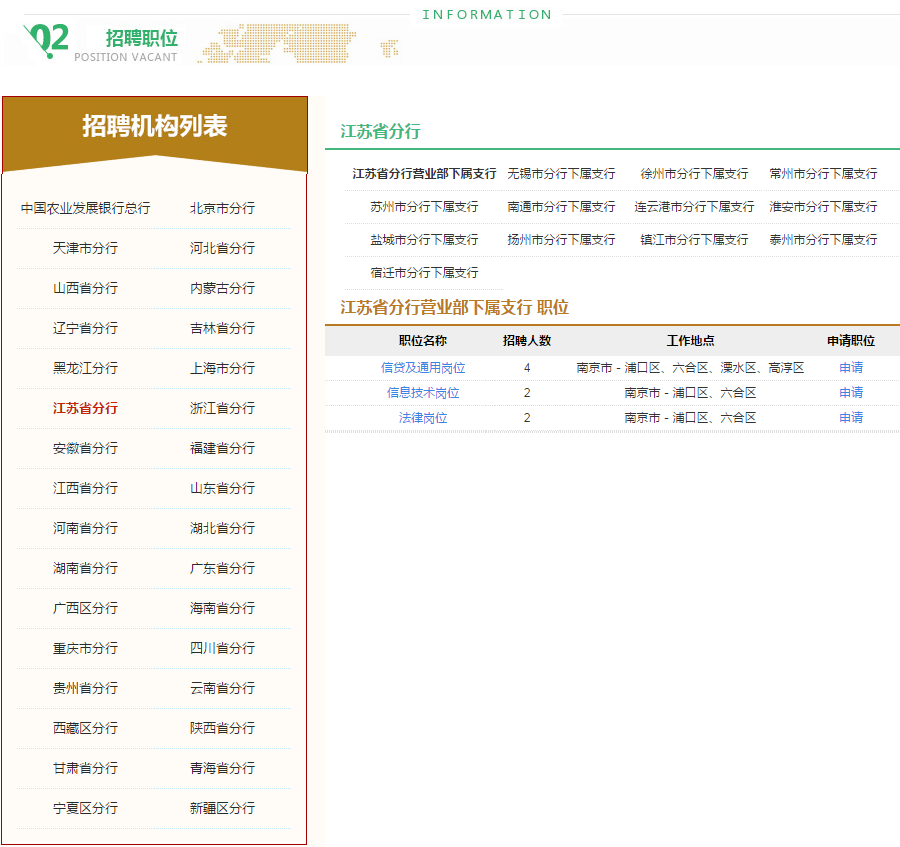This screenshot has height=847, width=900.
Task: Click the 02 section logo icon
Action: pos(47,40)
